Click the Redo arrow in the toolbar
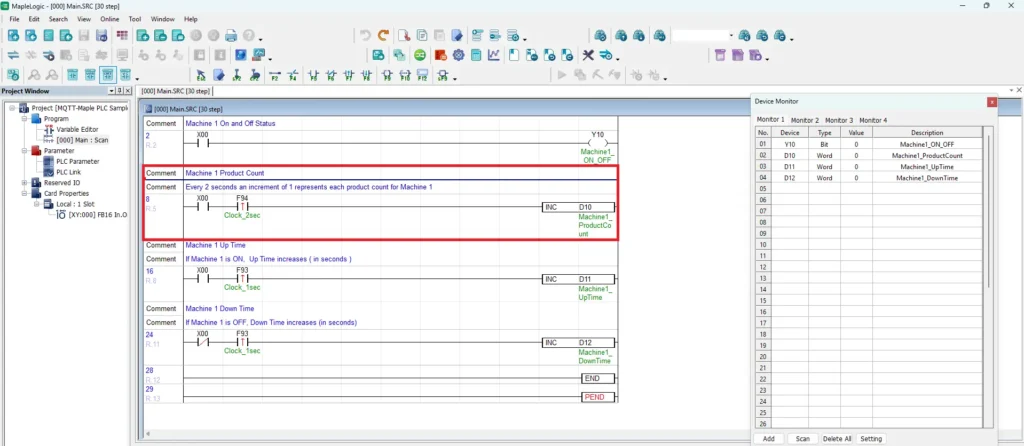 click(x=384, y=36)
